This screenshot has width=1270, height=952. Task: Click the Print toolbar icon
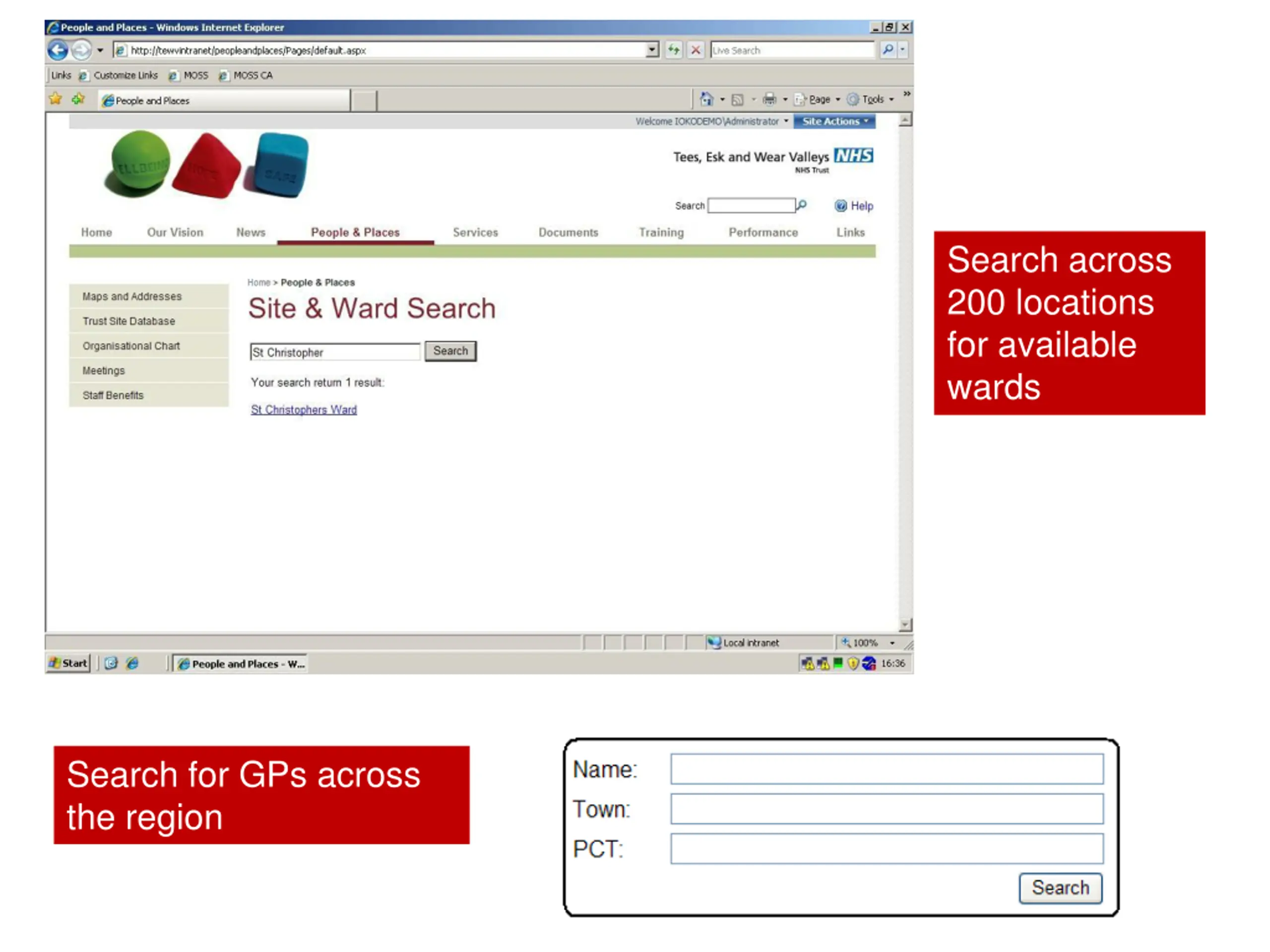[x=769, y=100]
